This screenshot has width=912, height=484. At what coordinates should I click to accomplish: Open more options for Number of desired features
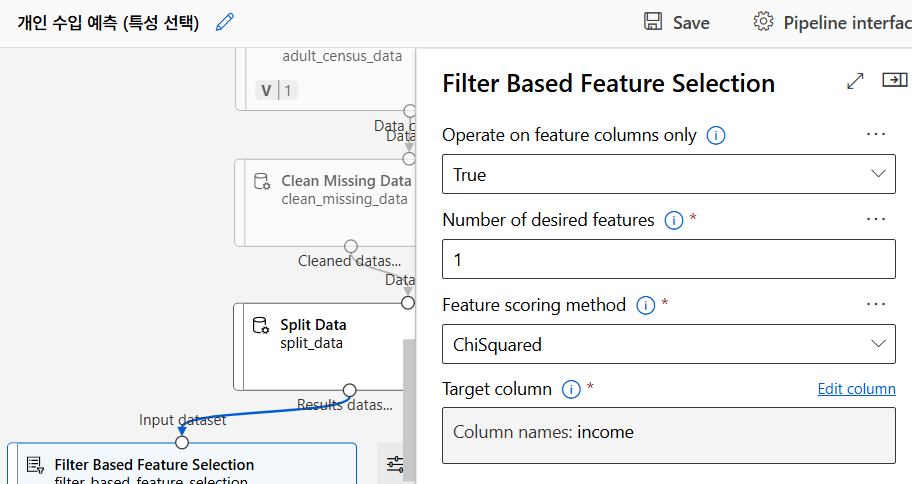(876, 219)
